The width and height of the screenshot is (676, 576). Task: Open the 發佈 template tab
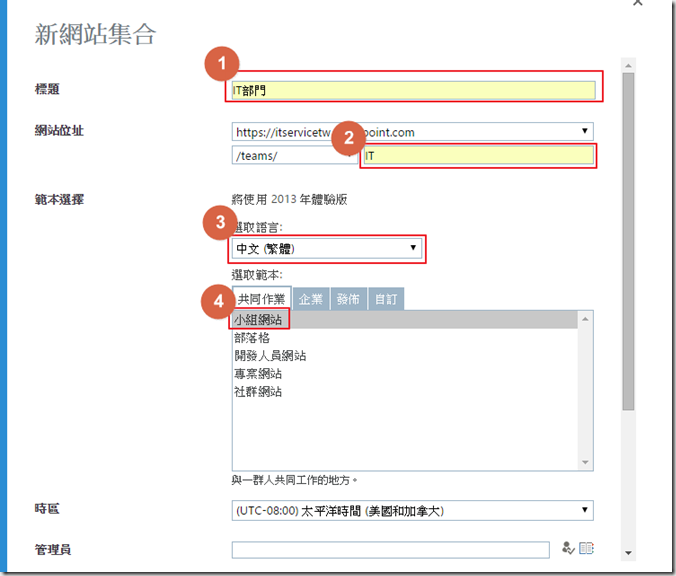tap(348, 299)
